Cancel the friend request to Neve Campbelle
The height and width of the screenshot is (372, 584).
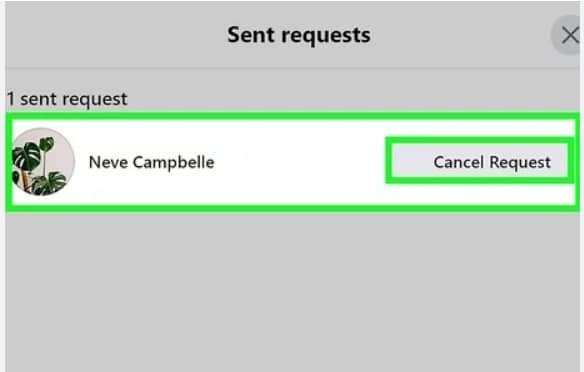click(480, 160)
